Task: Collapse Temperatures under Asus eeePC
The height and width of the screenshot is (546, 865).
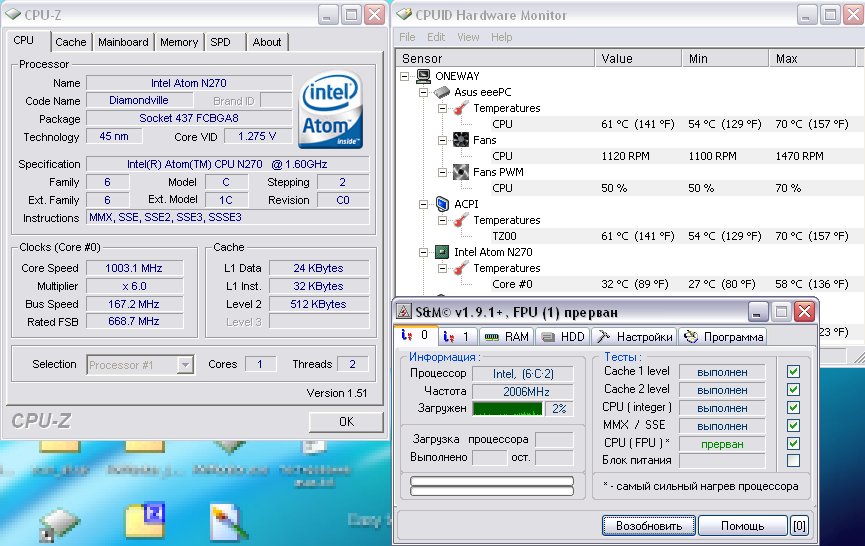Action: pyautogui.click(x=442, y=108)
